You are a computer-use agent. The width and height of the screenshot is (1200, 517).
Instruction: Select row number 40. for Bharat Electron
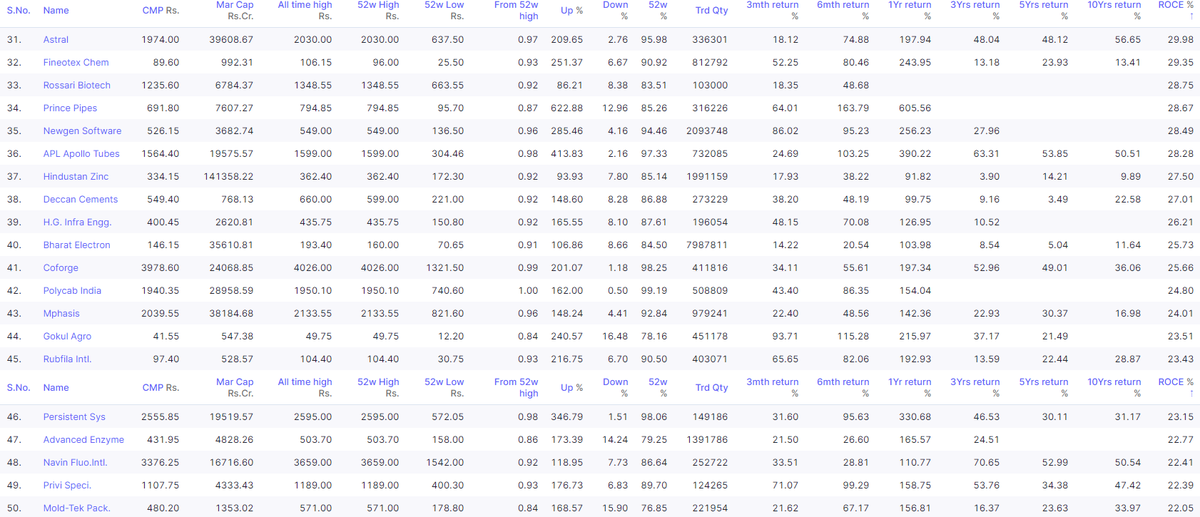14,245
